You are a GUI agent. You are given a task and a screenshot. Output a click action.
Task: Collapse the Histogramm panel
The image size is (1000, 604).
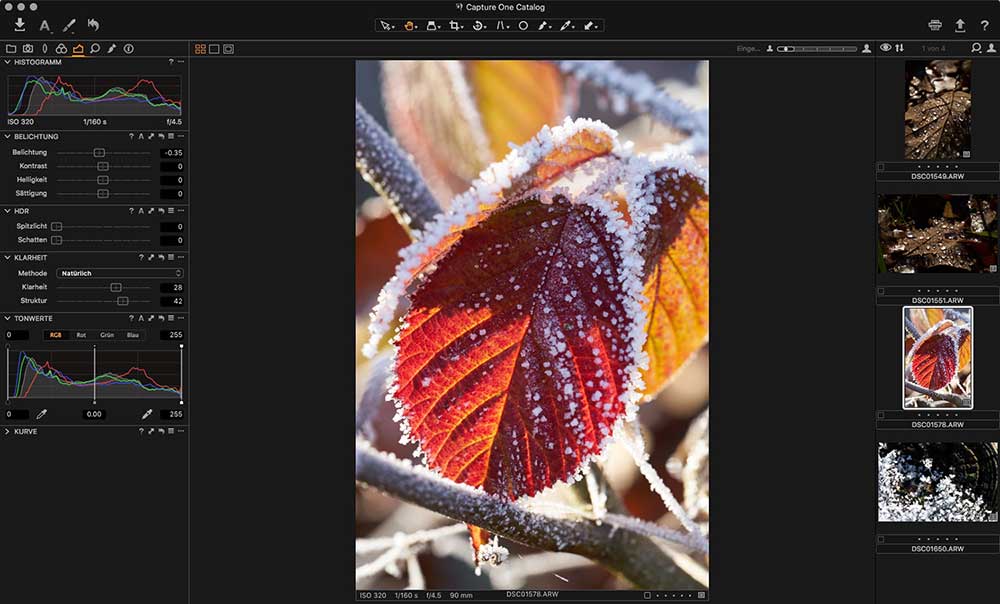7,62
